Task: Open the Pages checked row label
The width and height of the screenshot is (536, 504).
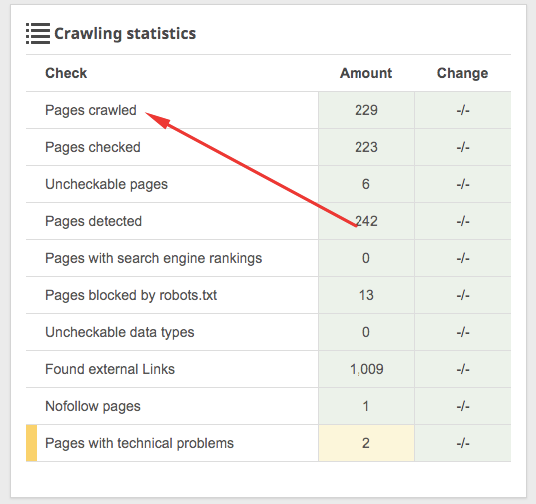Action: pyautogui.click(x=93, y=147)
